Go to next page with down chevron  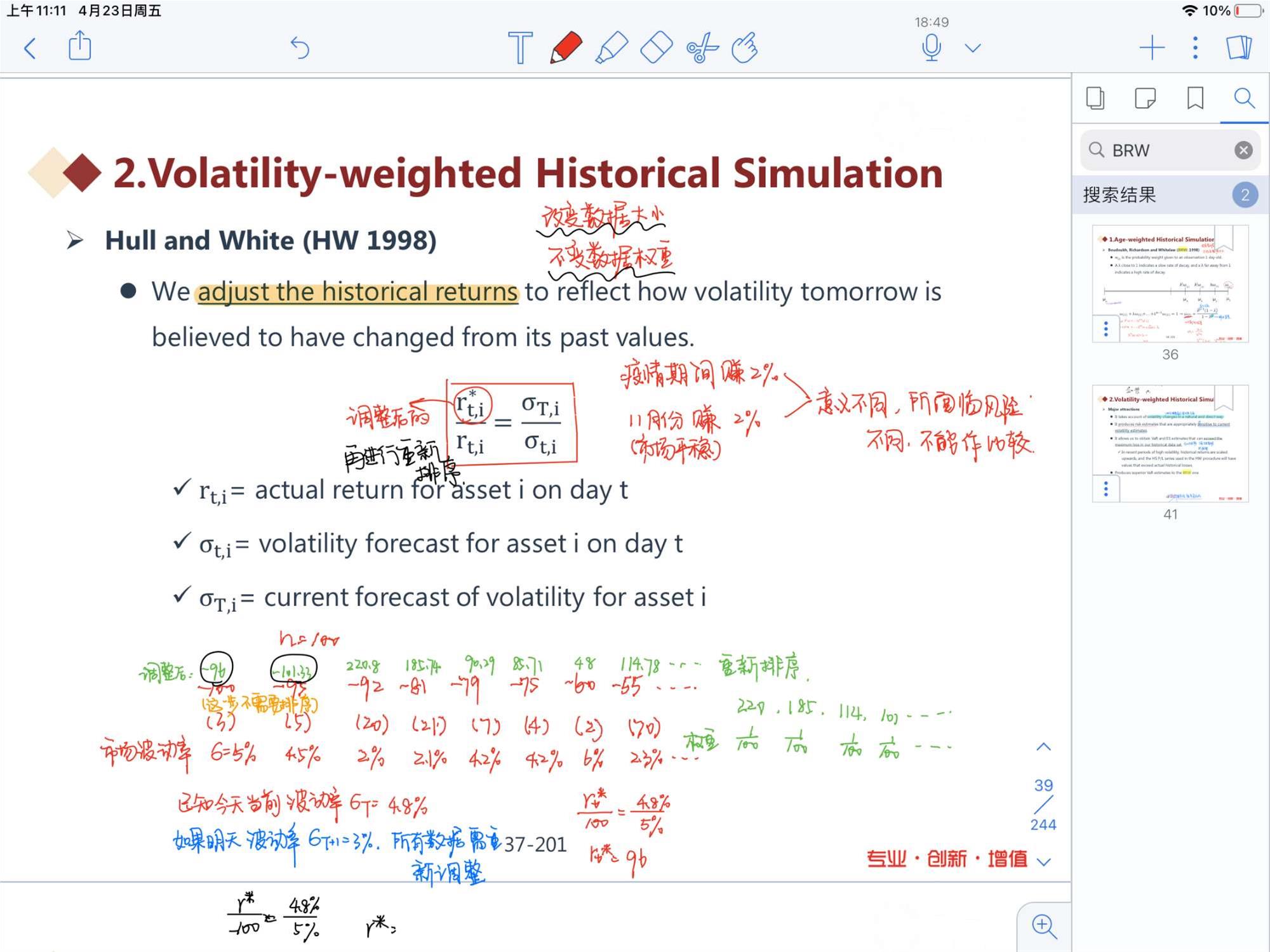tap(1044, 861)
